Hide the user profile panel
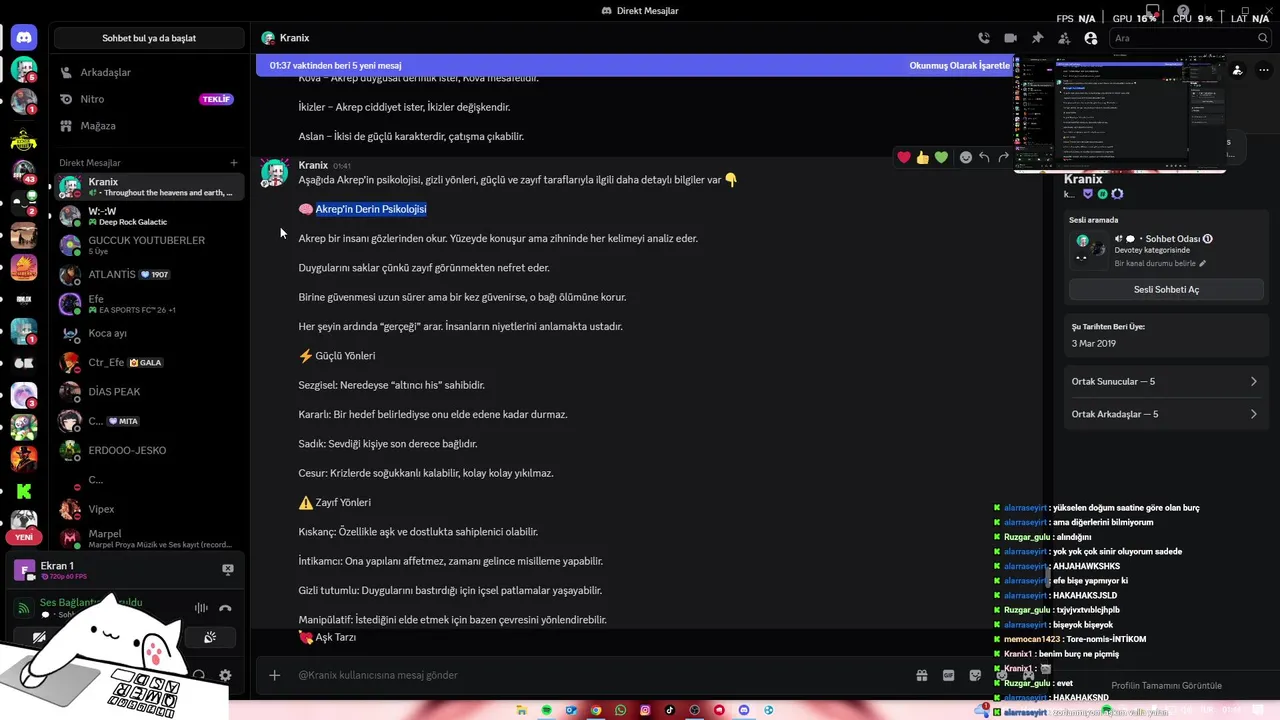This screenshot has height=720, width=1280. (x=1090, y=38)
